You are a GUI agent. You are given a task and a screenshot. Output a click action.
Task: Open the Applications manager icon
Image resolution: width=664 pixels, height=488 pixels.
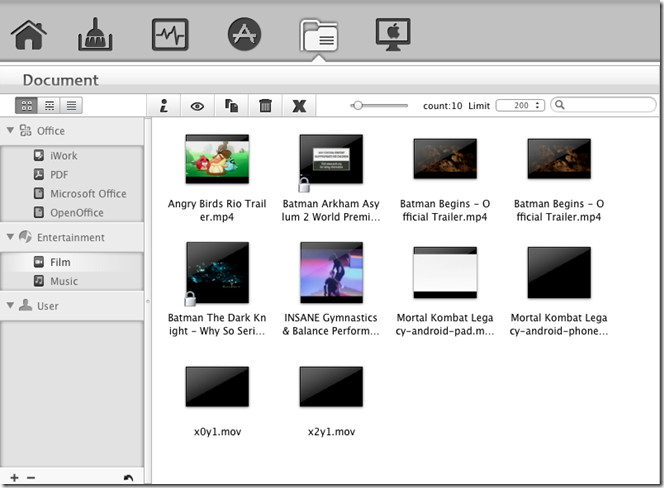click(244, 34)
